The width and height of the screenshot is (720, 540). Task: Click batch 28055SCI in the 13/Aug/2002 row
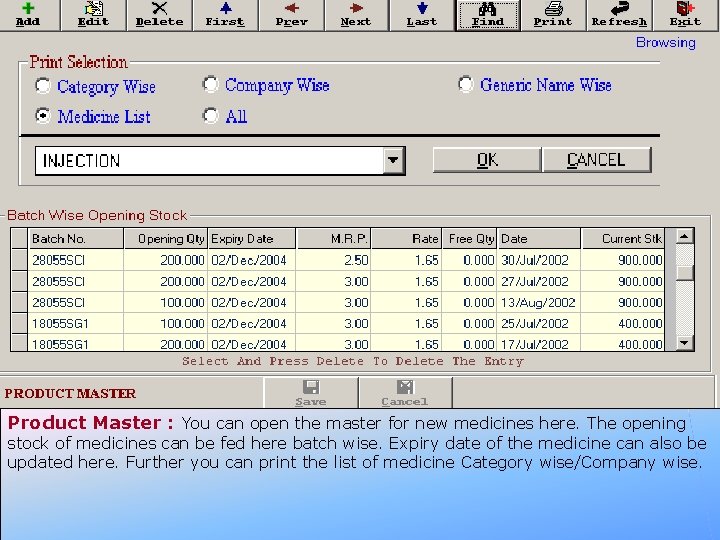pos(75,303)
